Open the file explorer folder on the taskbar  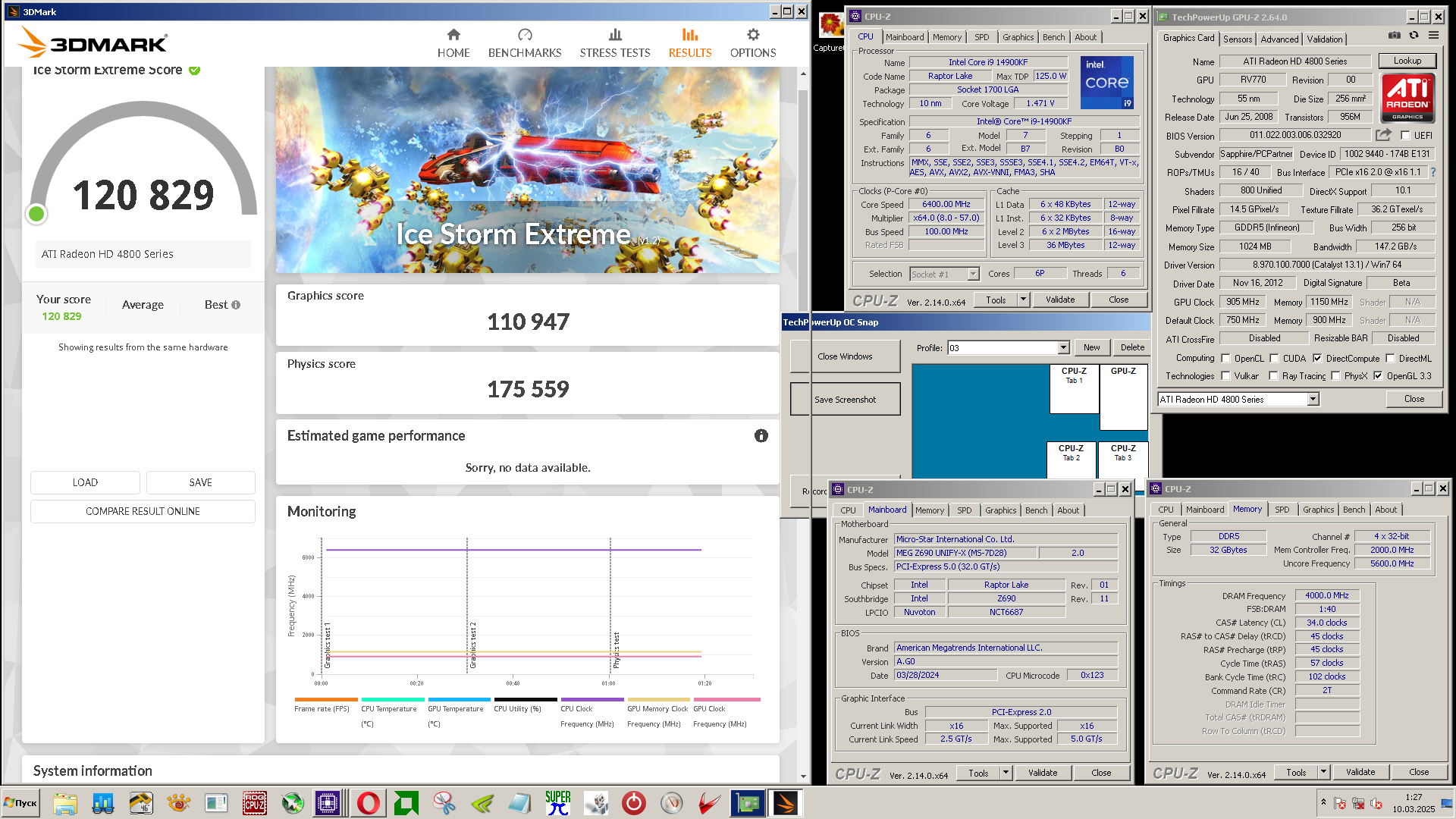point(65,803)
